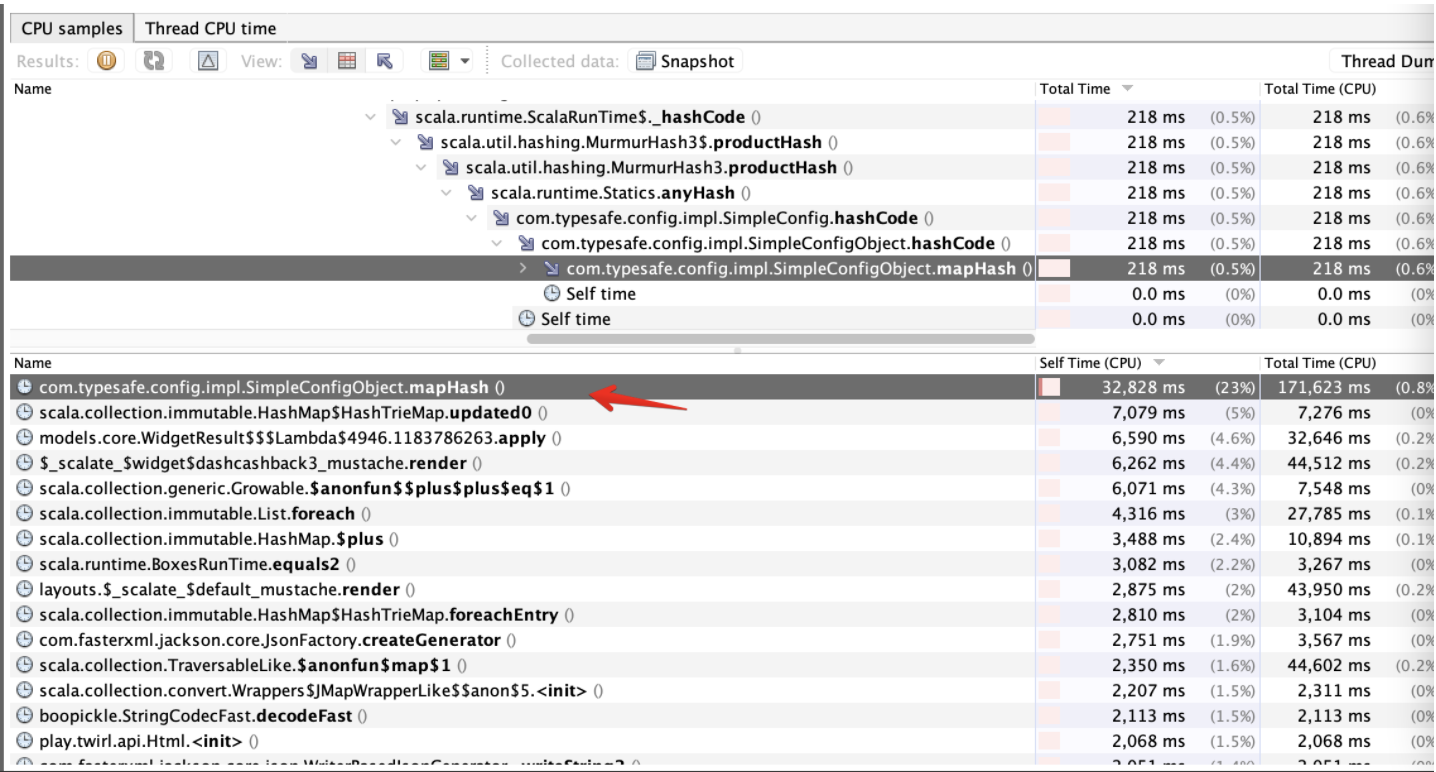Toggle the Hot Spots table view icon
Image resolution: width=1436 pixels, height=772 pixels.
point(346,62)
